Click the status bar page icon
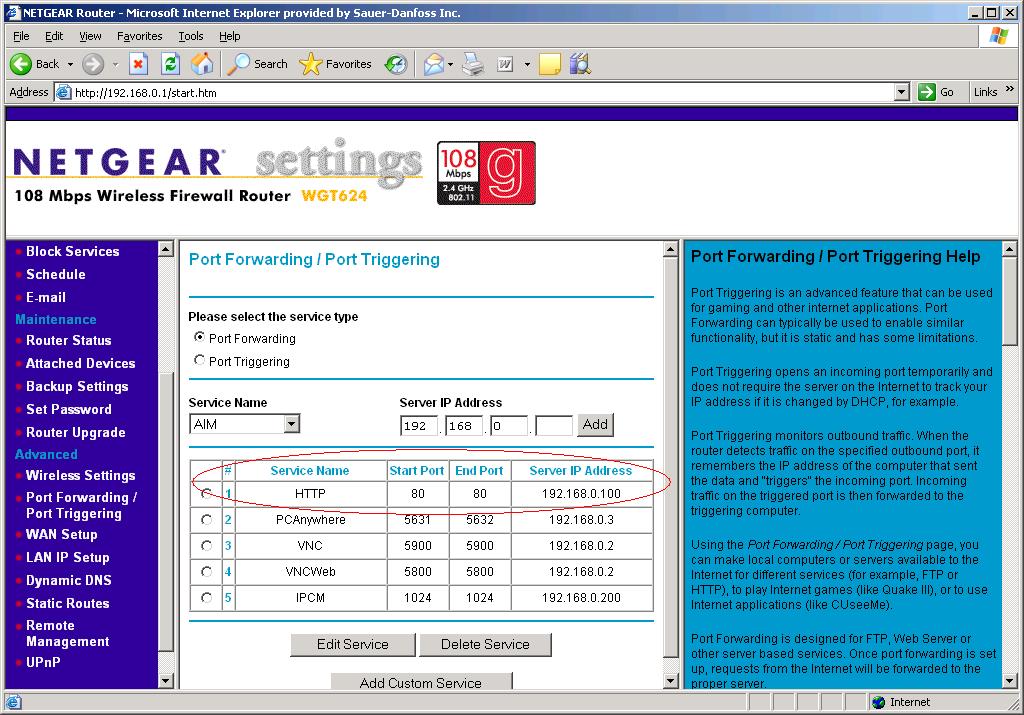 13,703
